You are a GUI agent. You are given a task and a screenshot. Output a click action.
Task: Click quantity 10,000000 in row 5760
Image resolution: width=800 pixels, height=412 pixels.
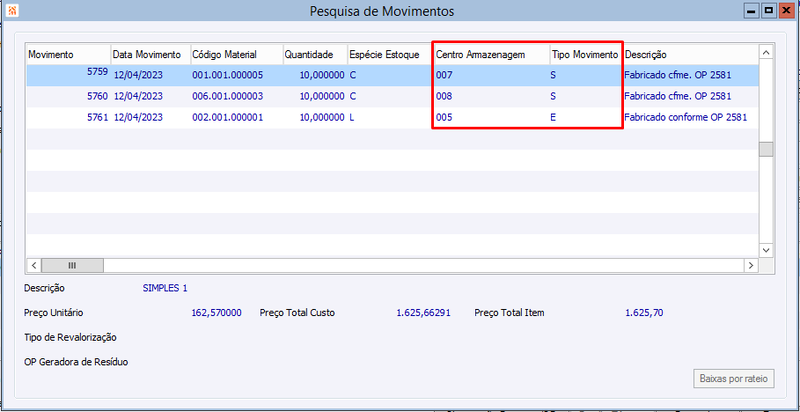(x=322, y=96)
